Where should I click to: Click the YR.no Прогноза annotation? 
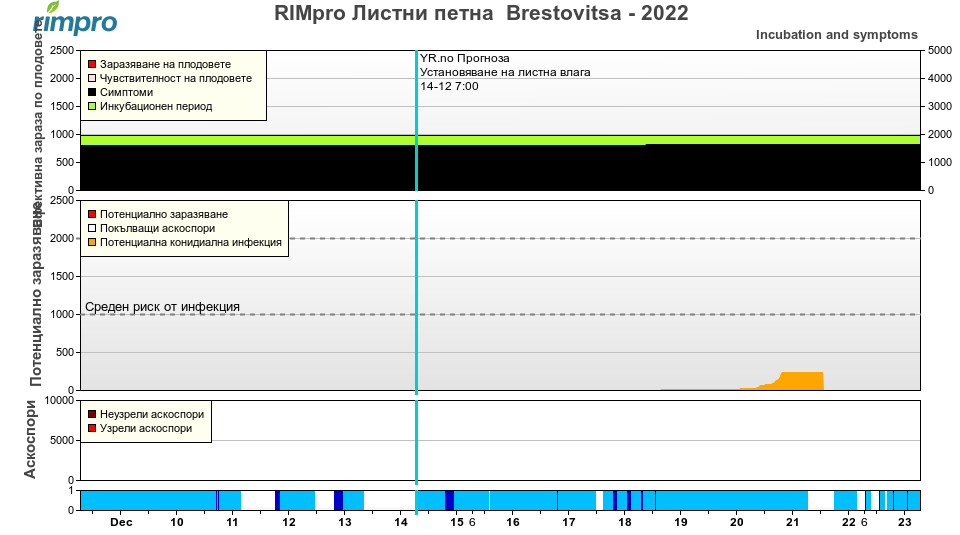click(x=464, y=59)
